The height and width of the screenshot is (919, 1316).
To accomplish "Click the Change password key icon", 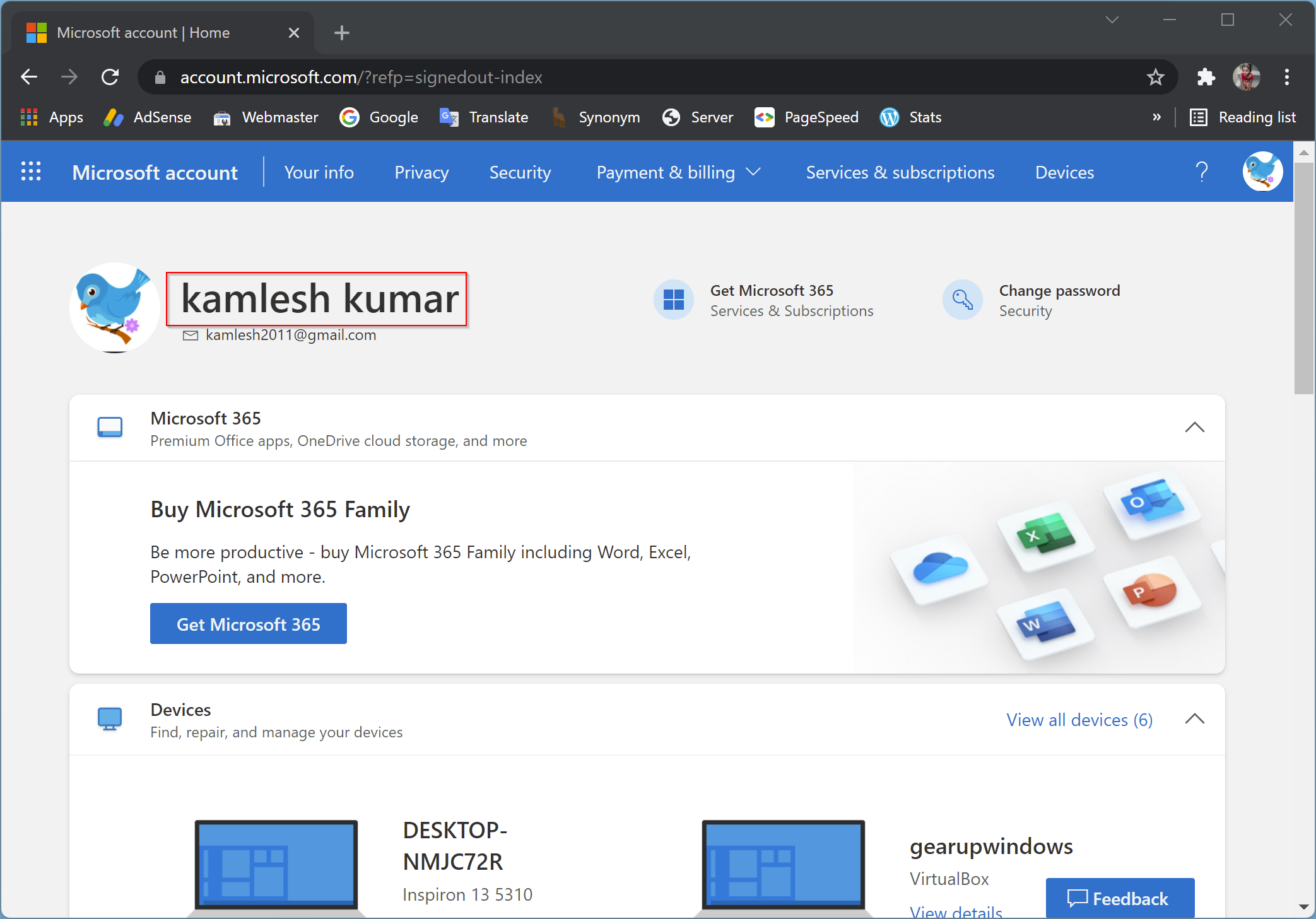I will pyautogui.click(x=962, y=300).
